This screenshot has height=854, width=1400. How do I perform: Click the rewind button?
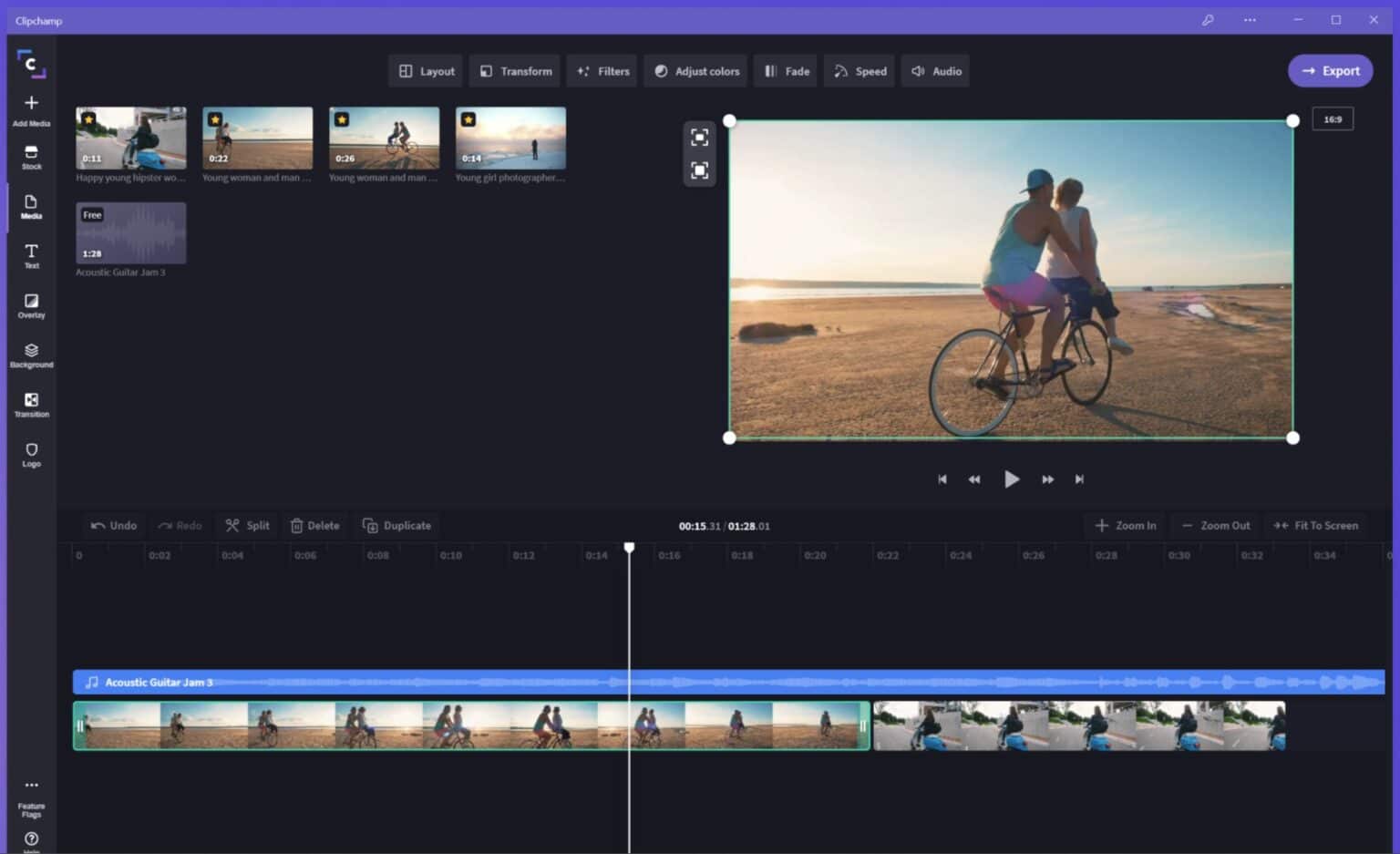pyautogui.click(x=974, y=479)
